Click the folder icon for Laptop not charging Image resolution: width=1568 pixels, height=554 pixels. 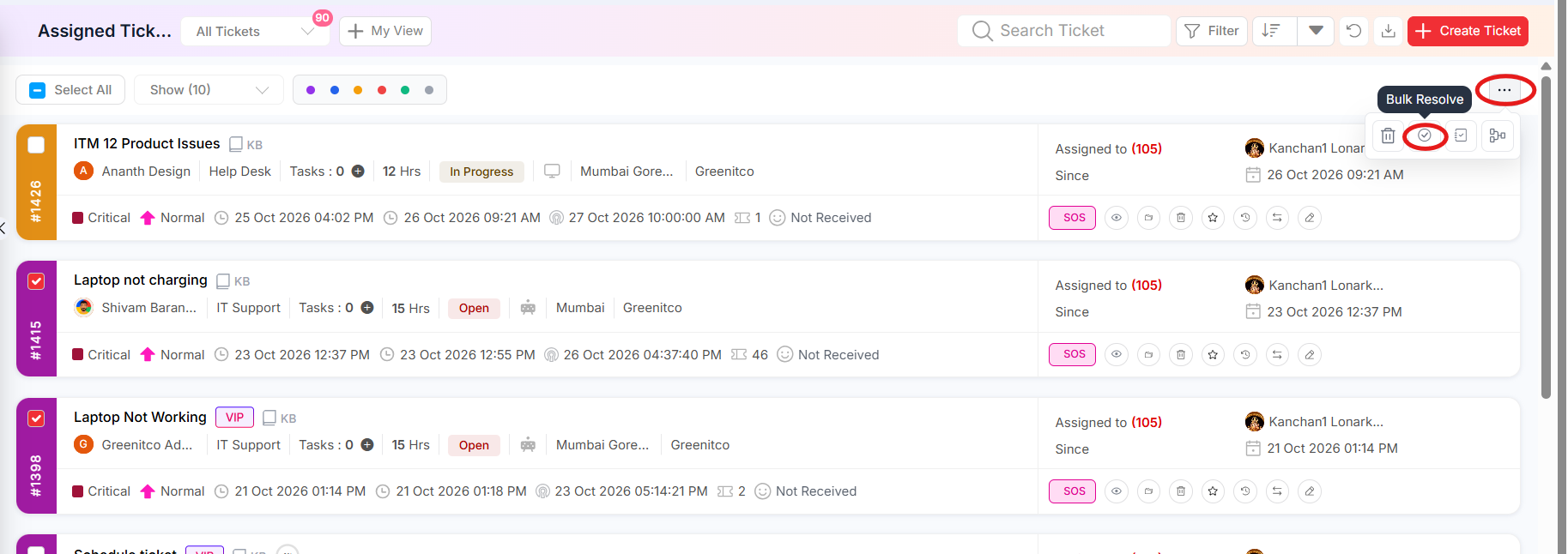pos(1148,354)
